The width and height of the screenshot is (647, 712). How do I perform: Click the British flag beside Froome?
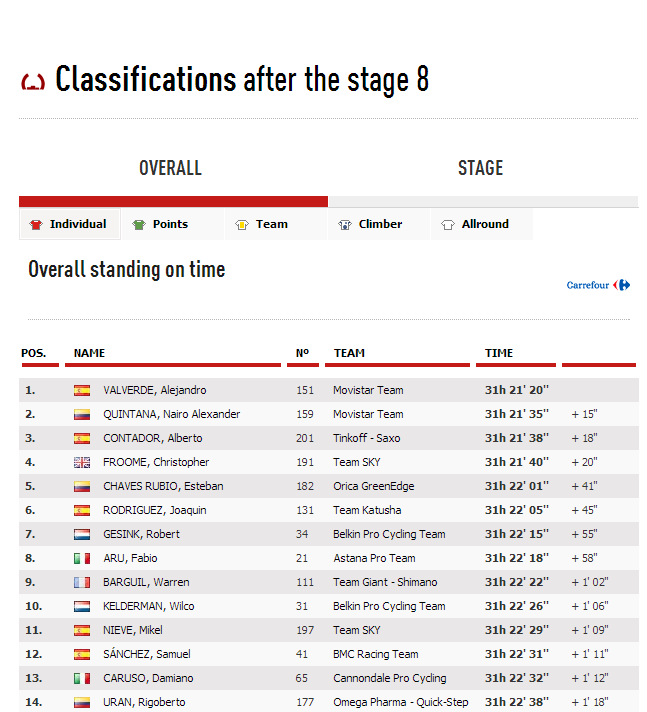82,462
